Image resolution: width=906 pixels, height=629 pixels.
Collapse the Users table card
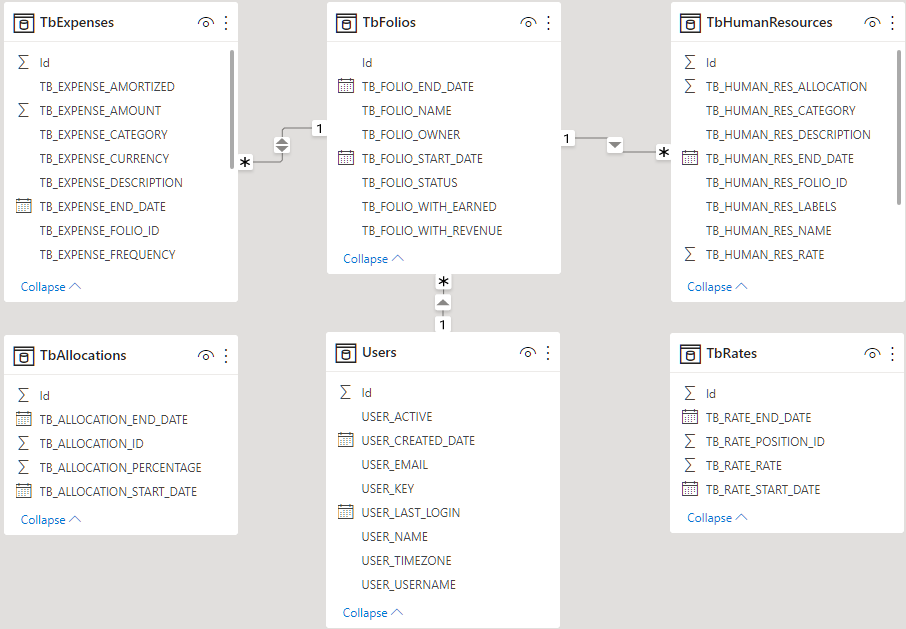click(x=372, y=613)
